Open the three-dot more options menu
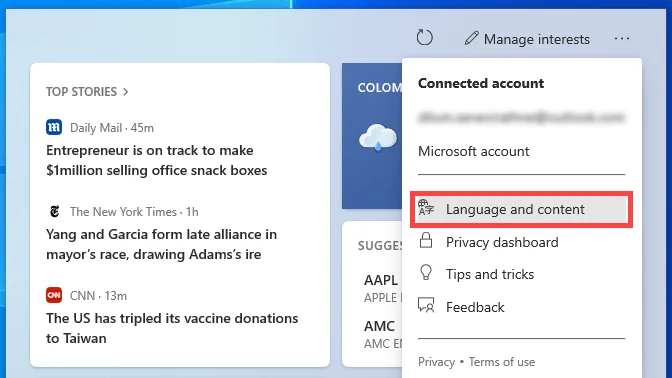 (x=621, y=39)
